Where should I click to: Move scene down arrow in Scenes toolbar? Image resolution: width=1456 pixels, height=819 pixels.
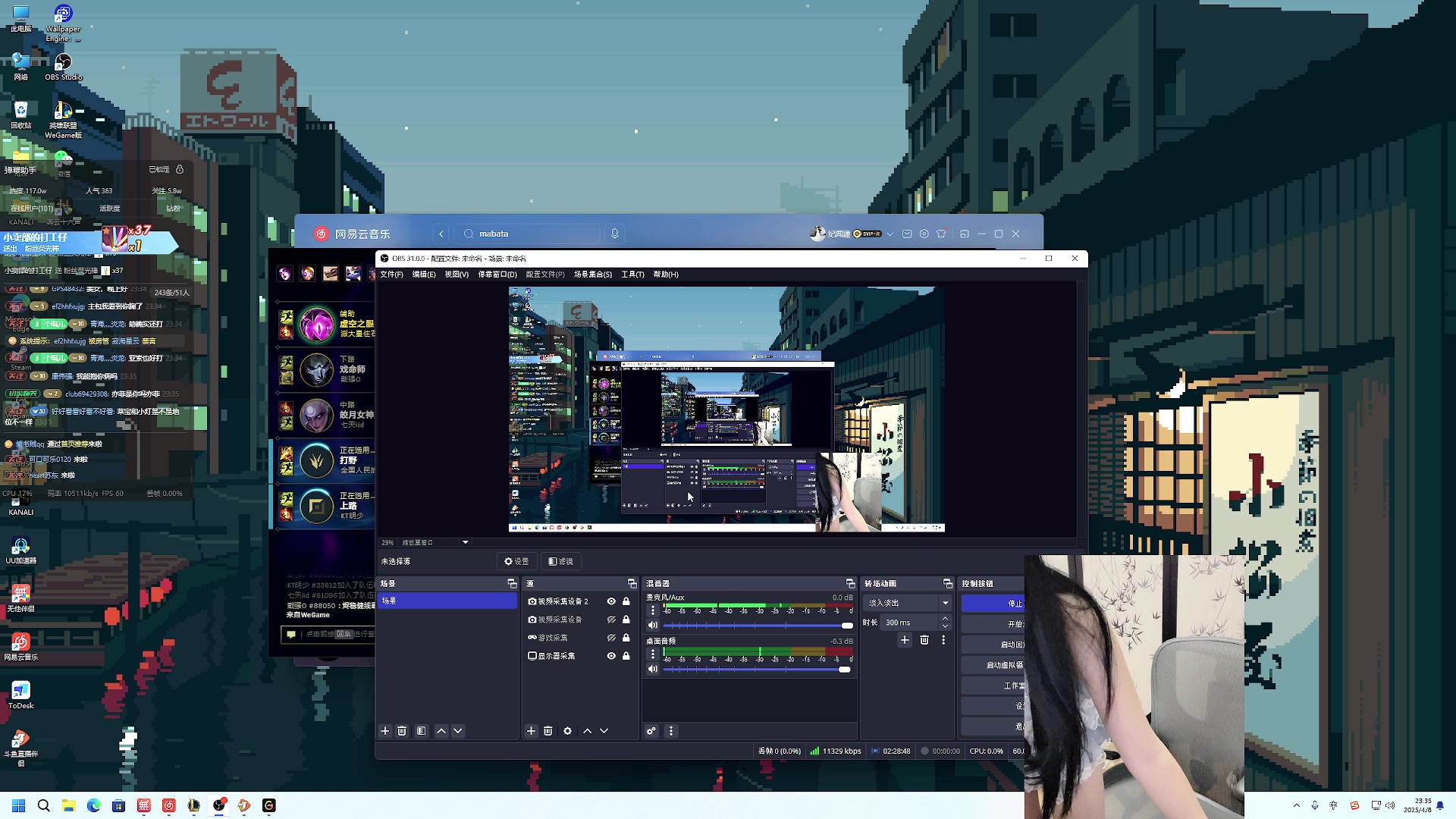458,731
